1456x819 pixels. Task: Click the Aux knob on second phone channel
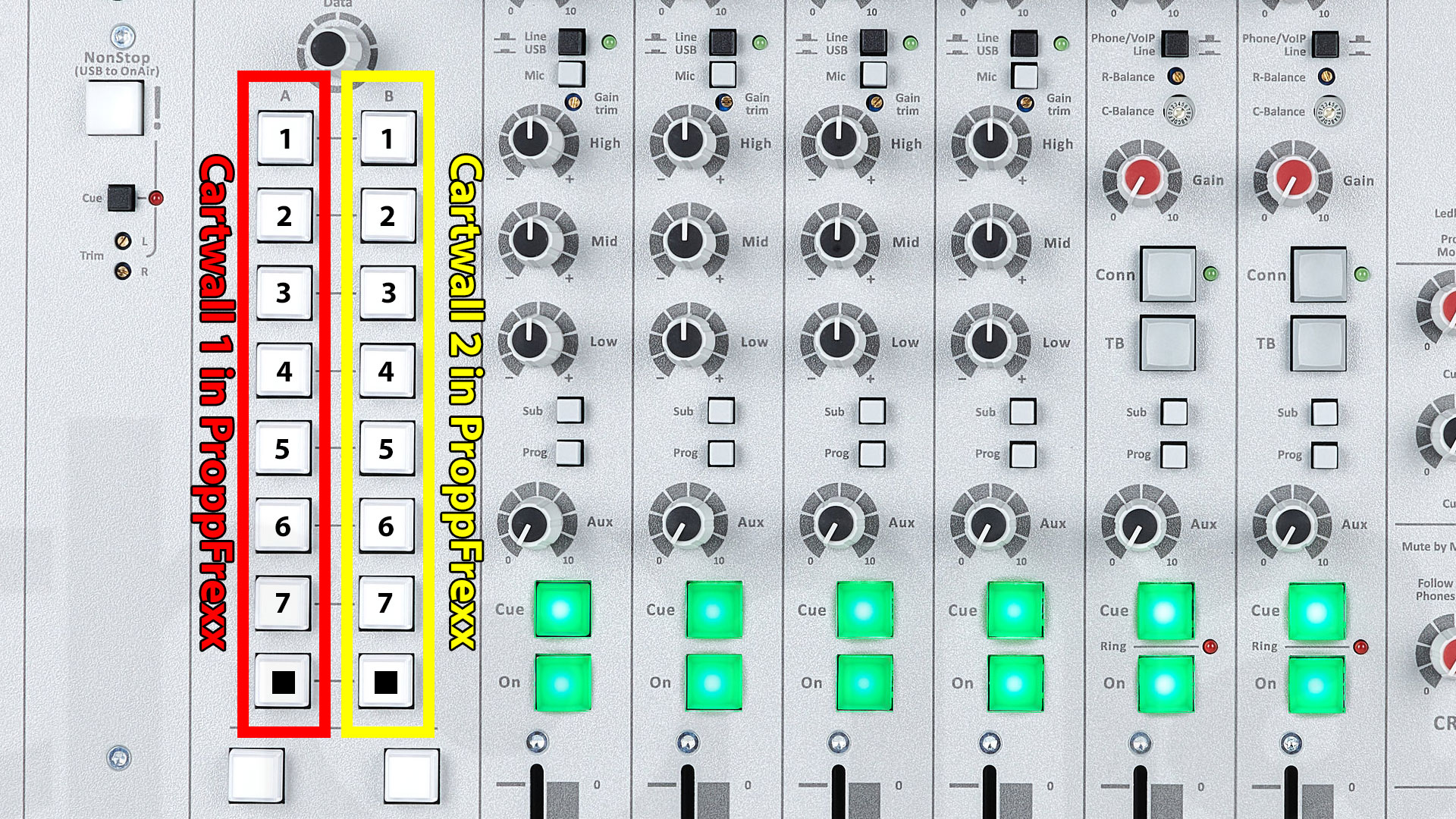(x=1291, y=523)
